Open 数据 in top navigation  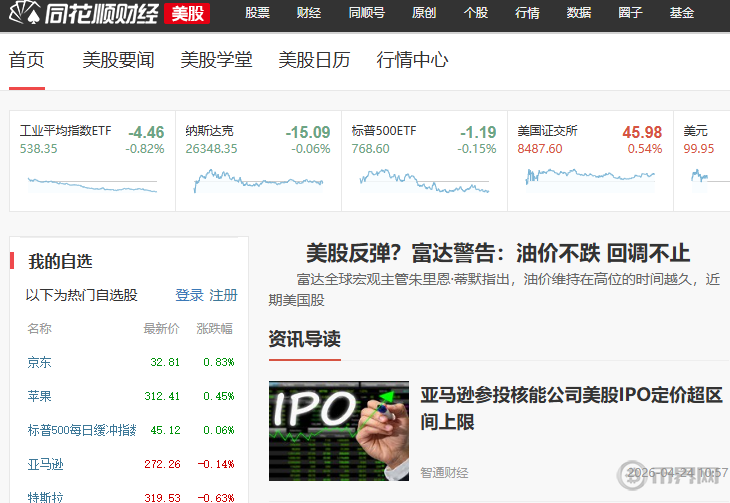[579, 13]
